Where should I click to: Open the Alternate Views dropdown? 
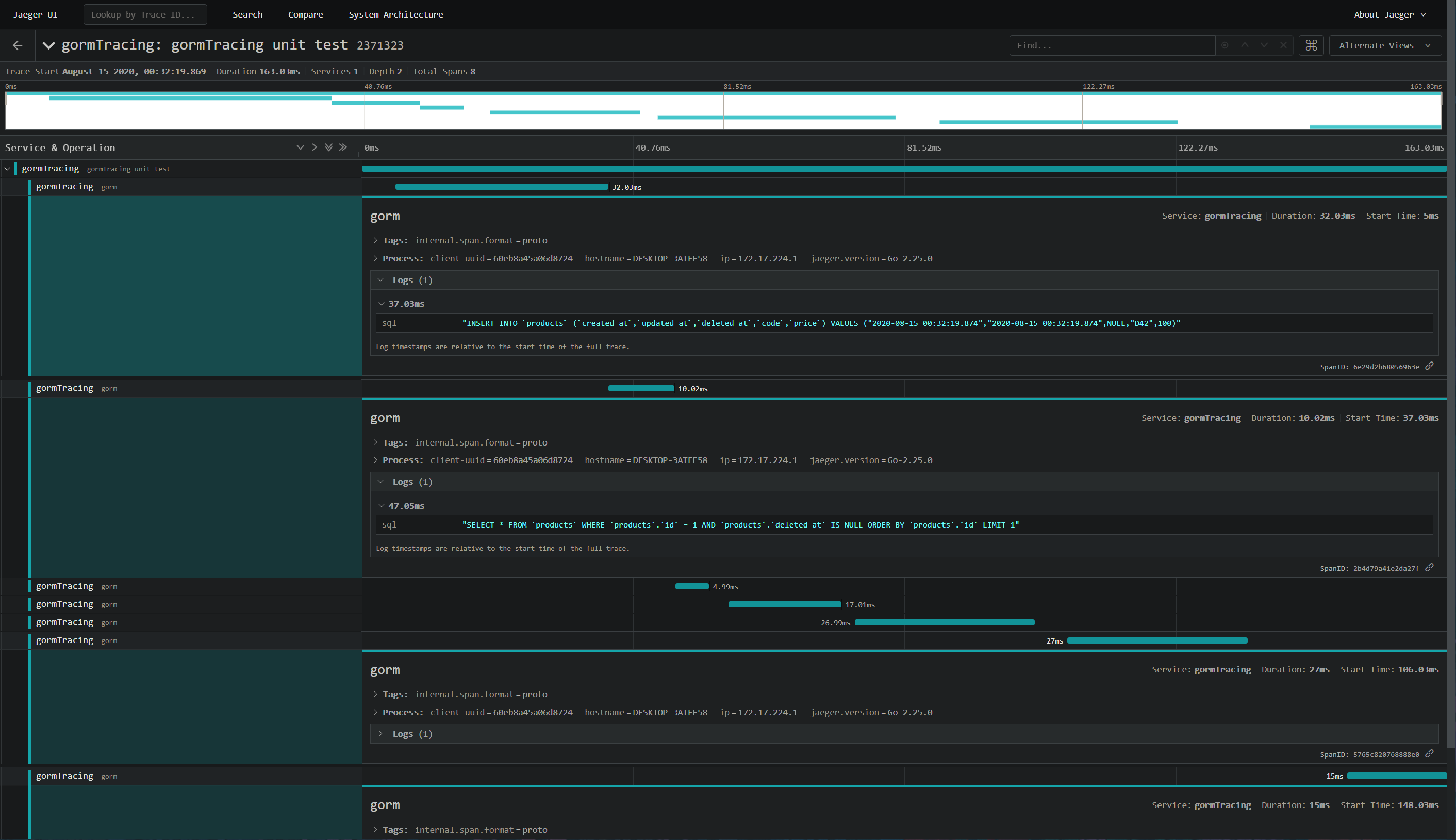[x=1384, y=45]
